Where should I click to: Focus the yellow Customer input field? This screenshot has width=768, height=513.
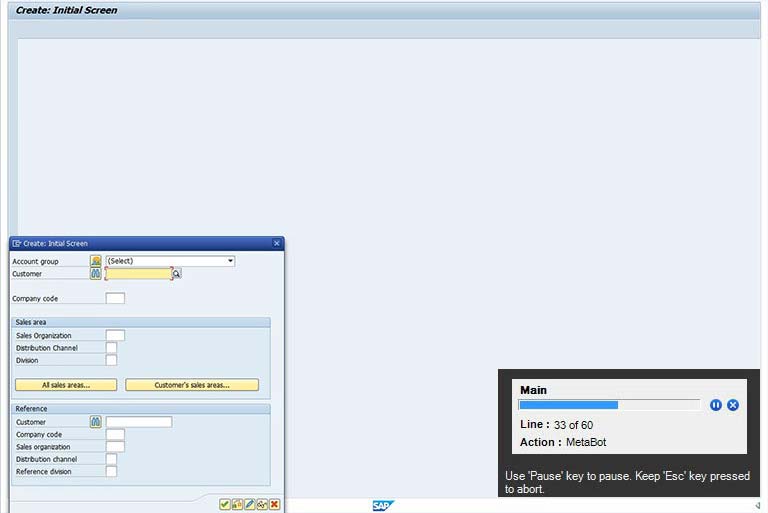click(138, 273)
